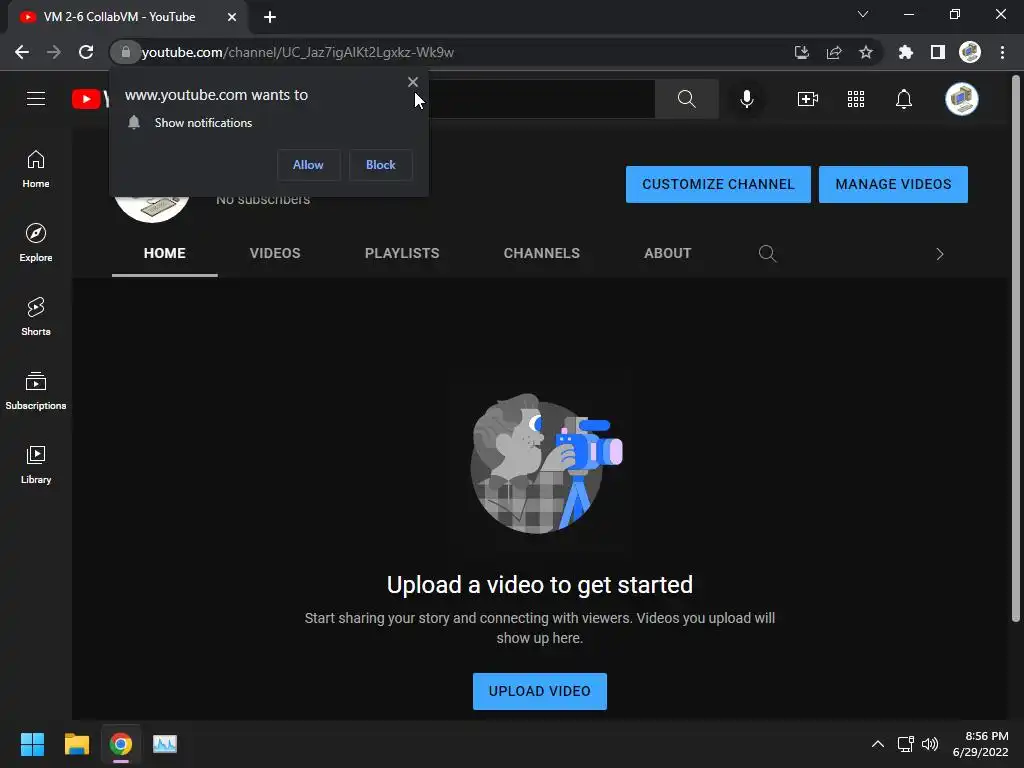Open the YouTube apps grid
The height and width of the screenshot is (768, 1024).
point(856,99)
